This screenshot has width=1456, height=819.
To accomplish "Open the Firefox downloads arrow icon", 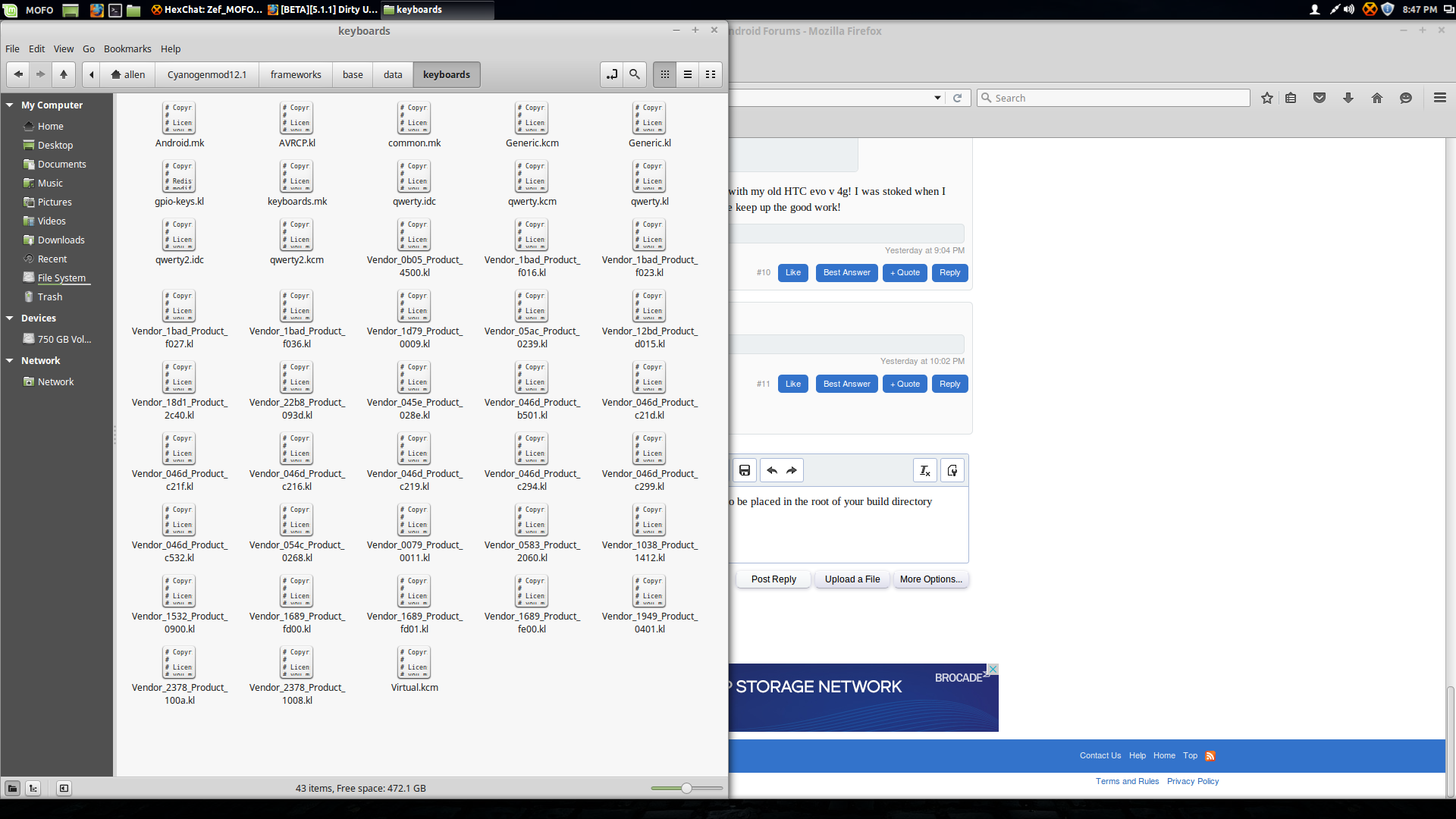I will 1348,98.
